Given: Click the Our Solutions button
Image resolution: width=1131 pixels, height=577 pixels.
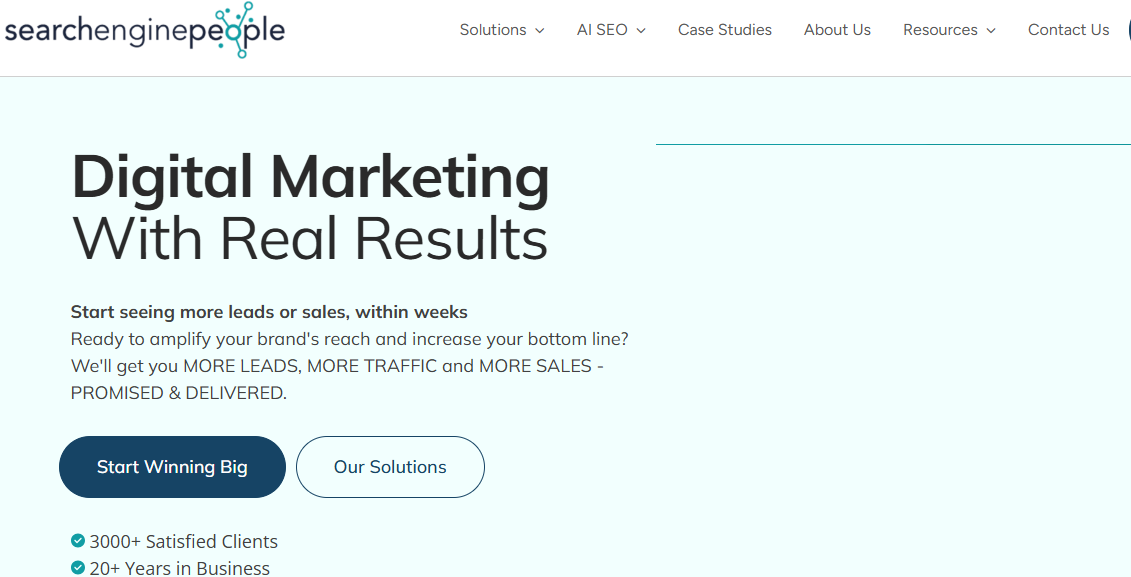Looking at the screenshot, I should coord(390,467).
